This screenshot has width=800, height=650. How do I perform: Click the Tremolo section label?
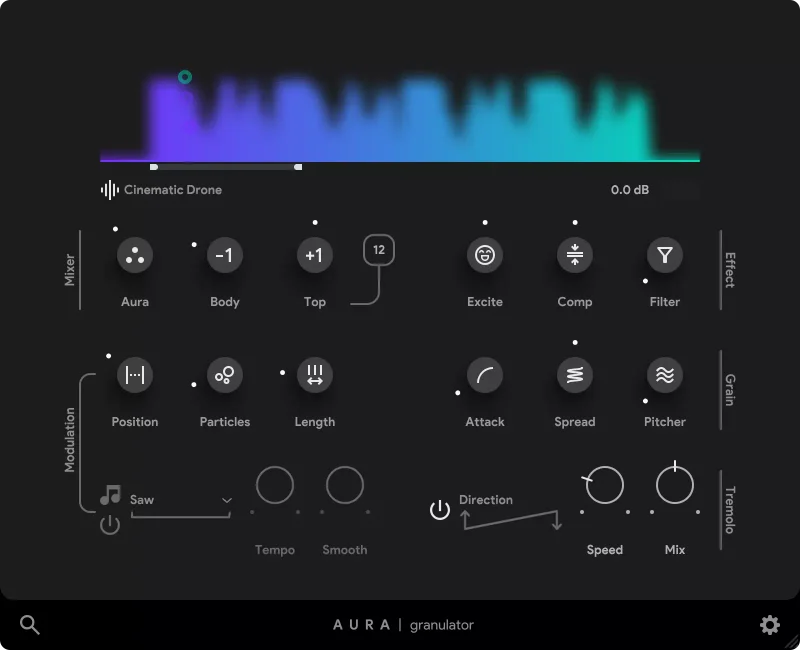click(731, 510)
